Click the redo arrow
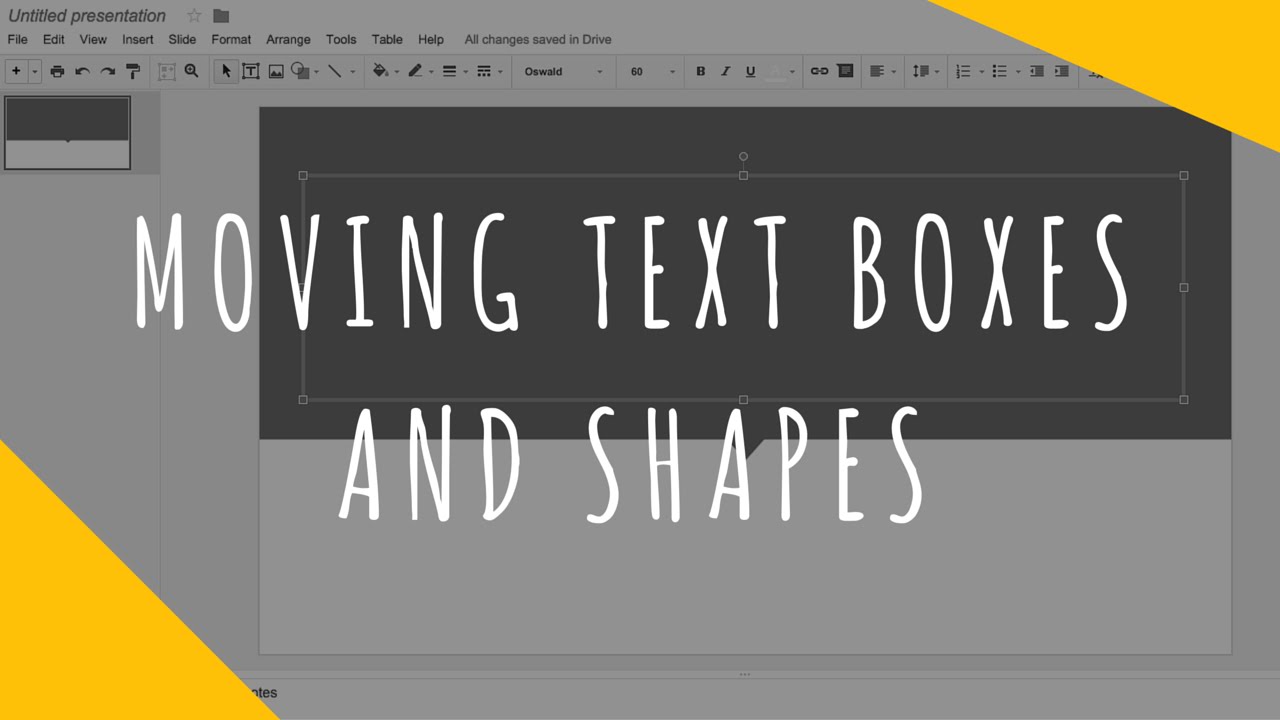 coord(108,71)
